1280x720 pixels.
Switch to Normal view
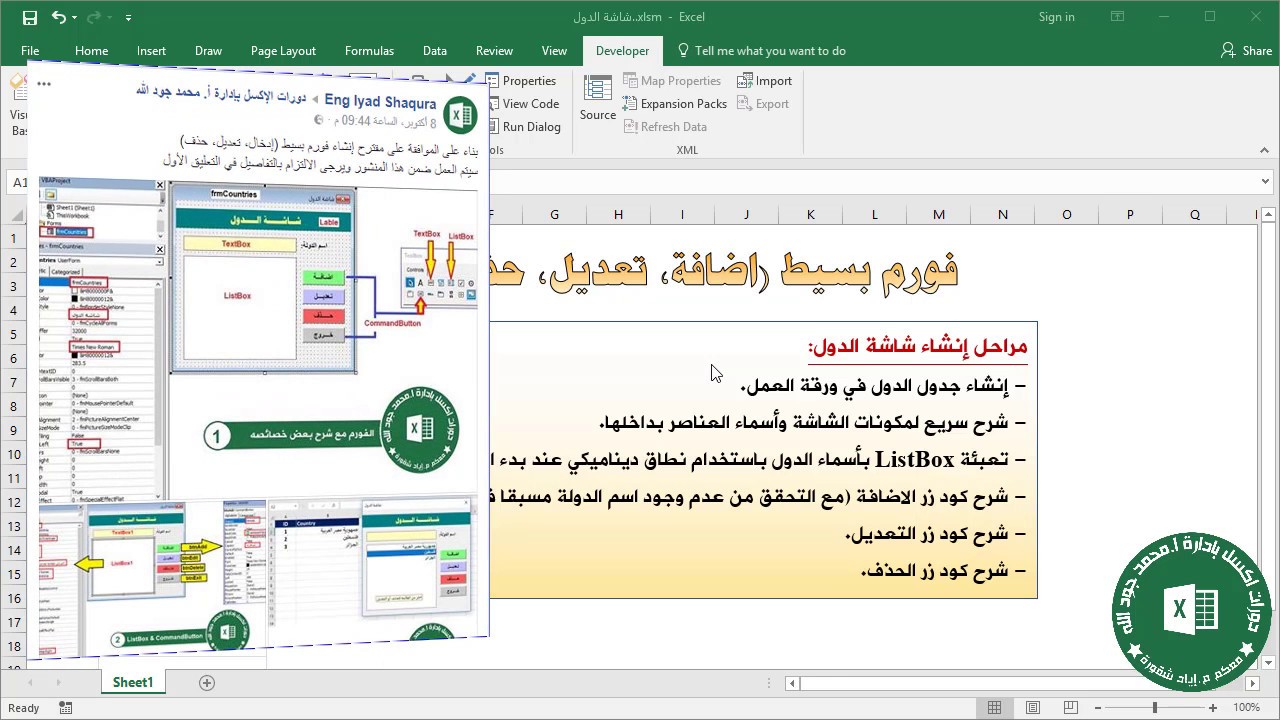coord(994,708)
